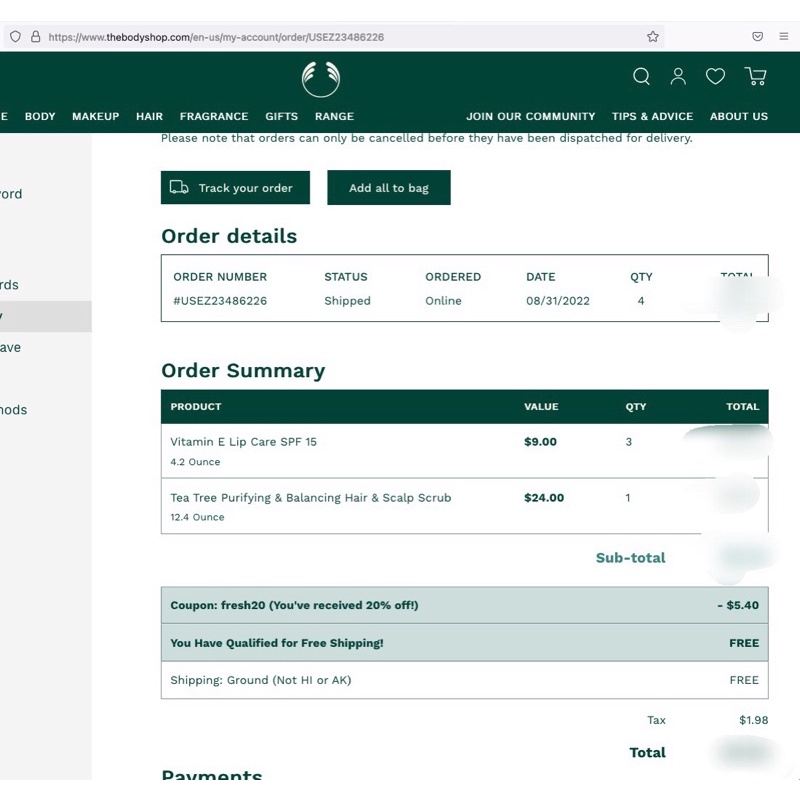Open the Pocket save icon

[x=757, y=37]
